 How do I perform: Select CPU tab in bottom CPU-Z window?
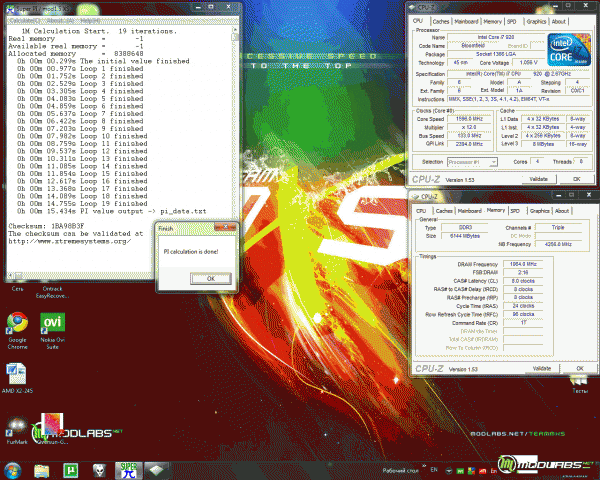[421, 211]
